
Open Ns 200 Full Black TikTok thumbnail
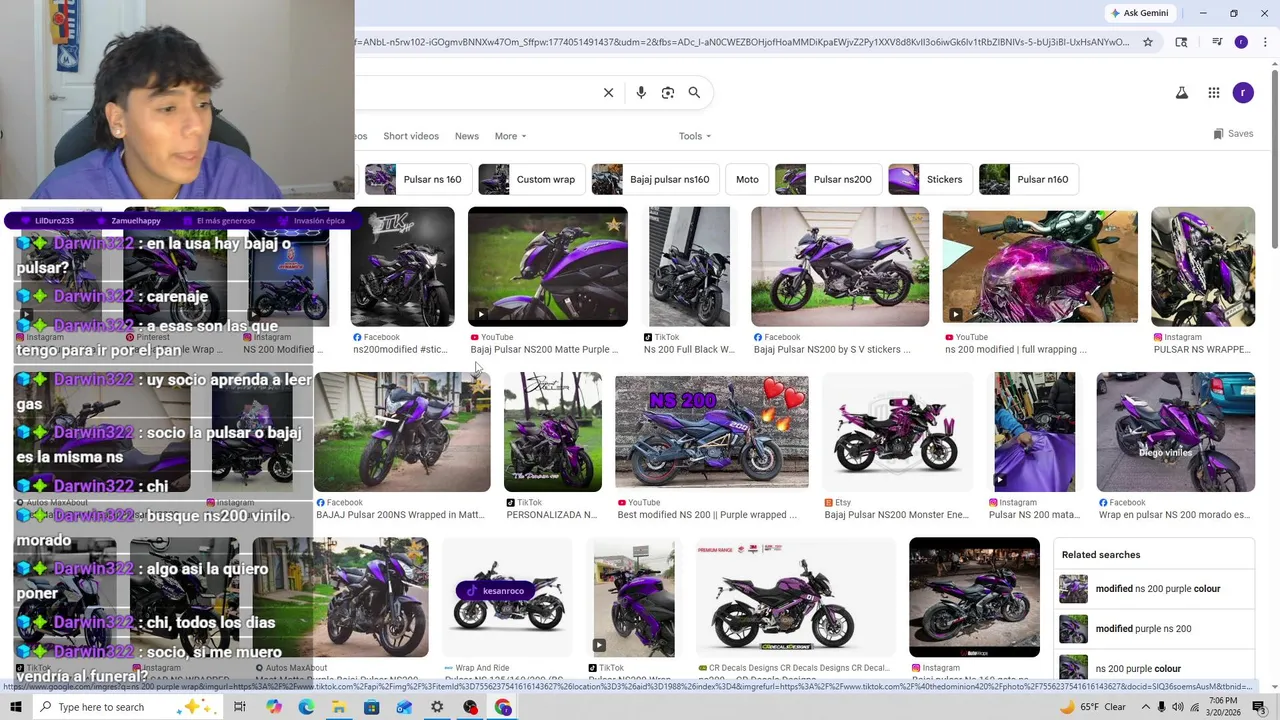coord(689,267)
